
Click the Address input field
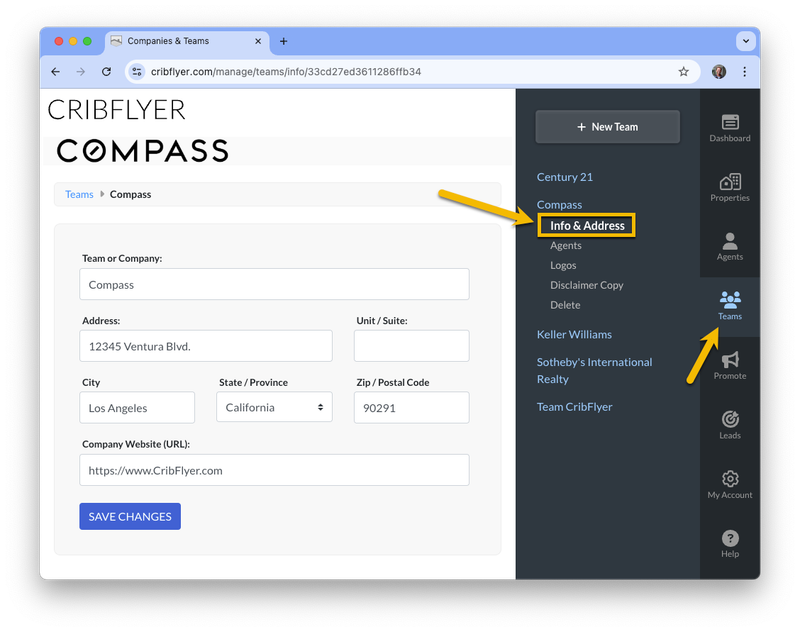pyautogui.click(x=206, y=346)
